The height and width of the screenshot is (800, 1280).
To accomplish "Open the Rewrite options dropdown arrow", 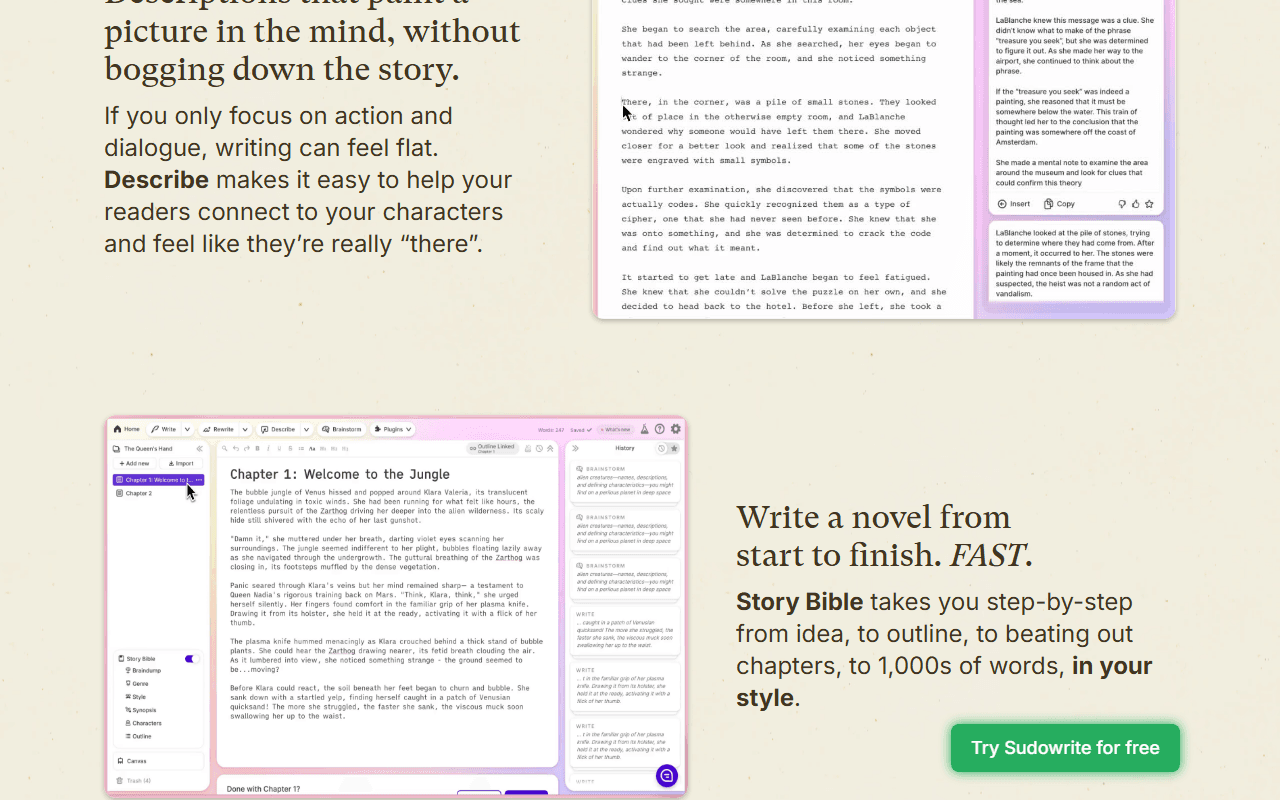I will click(245, 429).
